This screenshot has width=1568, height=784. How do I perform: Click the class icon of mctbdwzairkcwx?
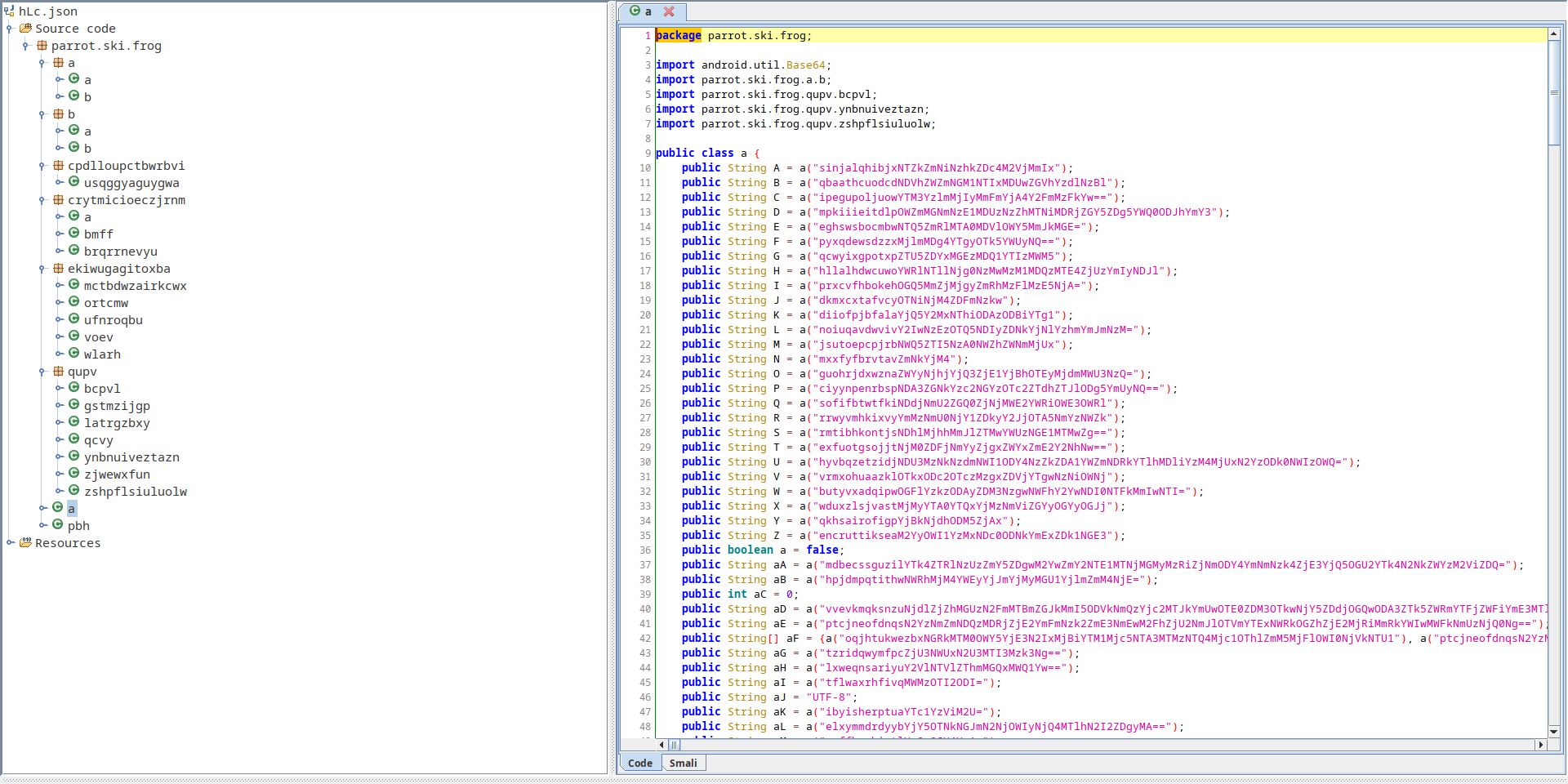[x=74, y=285]
